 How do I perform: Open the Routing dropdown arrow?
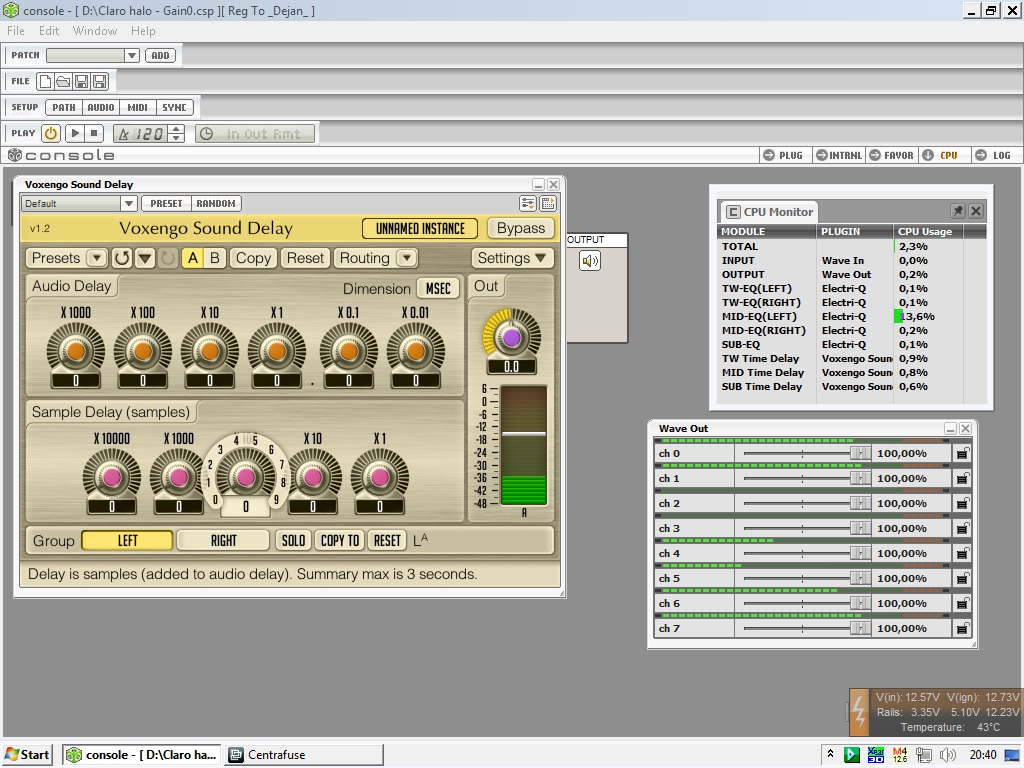point(407,259)
